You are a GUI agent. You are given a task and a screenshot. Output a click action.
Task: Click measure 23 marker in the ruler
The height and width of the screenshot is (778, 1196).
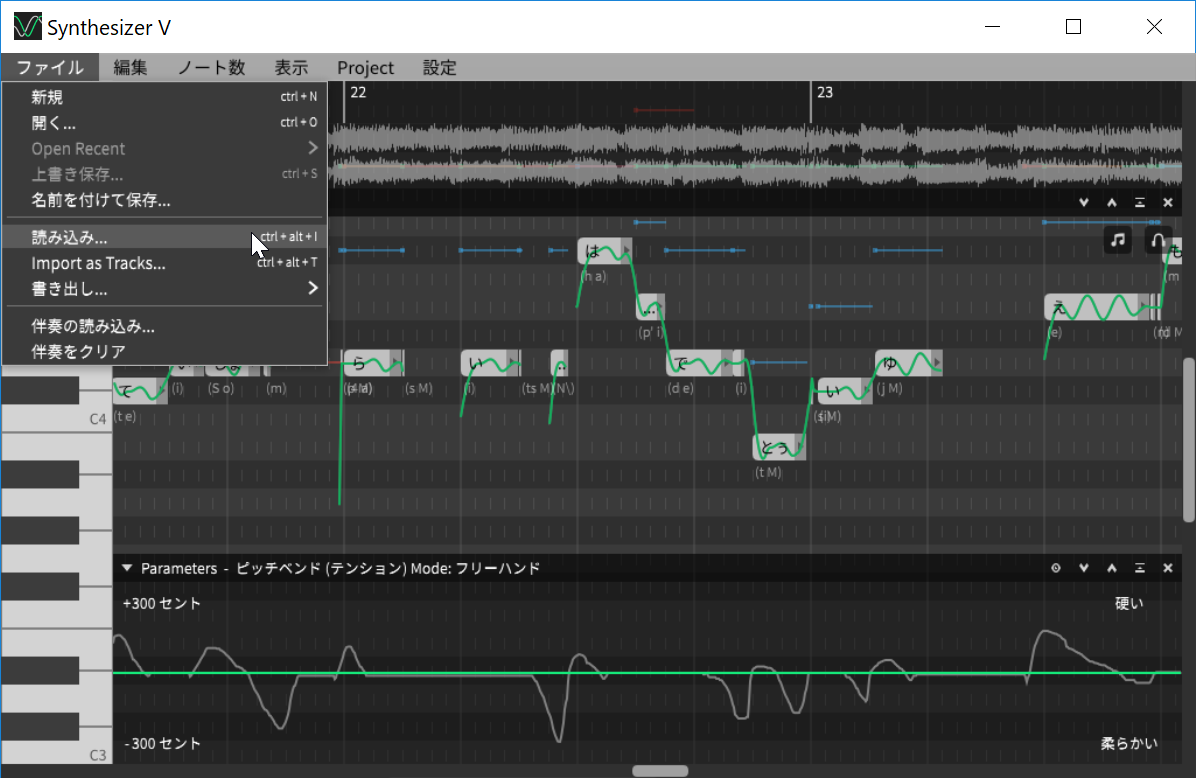click(825, 92)
